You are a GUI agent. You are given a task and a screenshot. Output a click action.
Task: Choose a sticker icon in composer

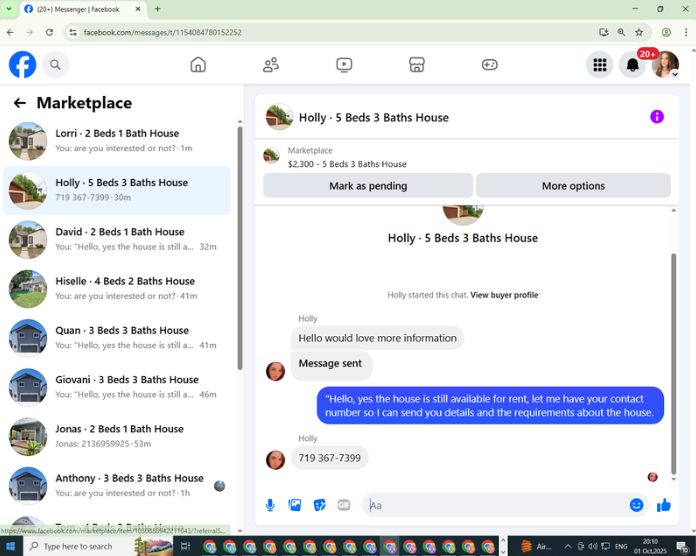(x=320, y=505)
